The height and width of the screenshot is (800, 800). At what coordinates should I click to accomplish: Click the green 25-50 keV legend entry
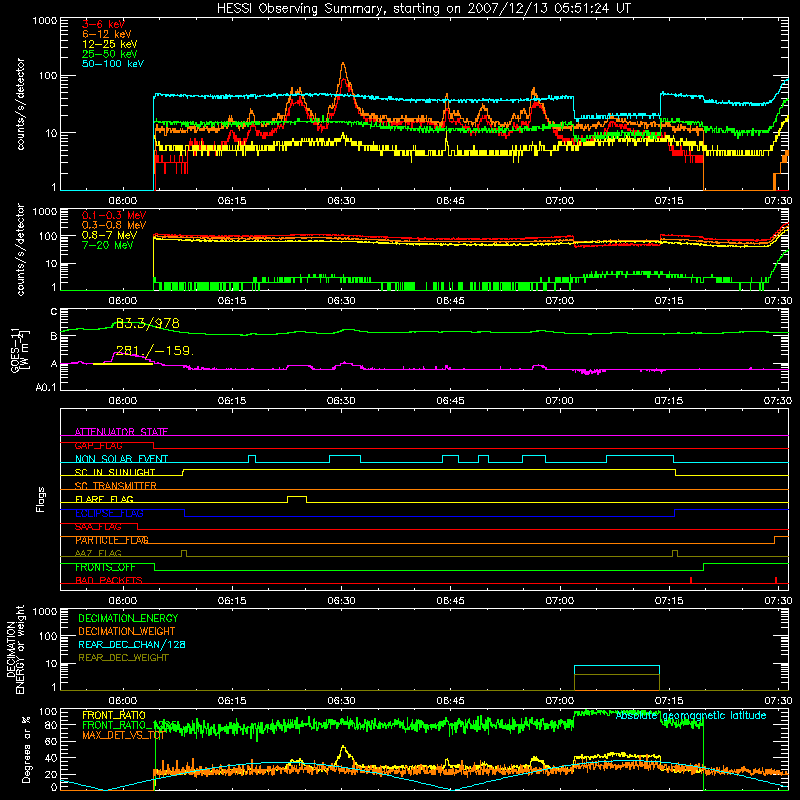(110, 54)
